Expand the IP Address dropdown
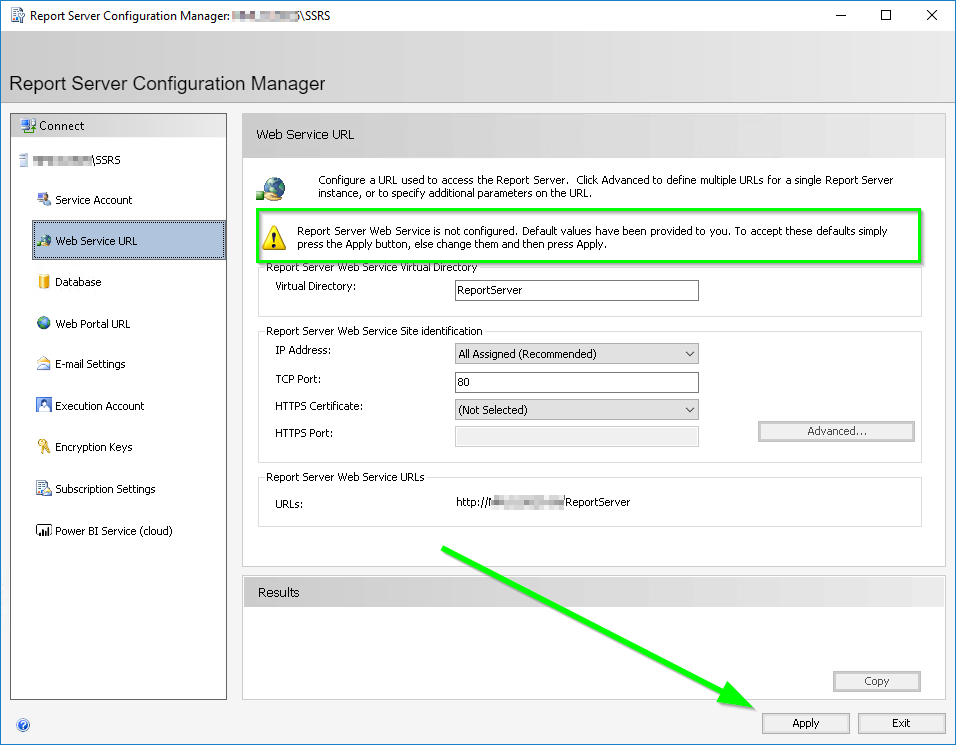Image resolution: width=956 pixels, height=745 pixels. click(577, 354)
